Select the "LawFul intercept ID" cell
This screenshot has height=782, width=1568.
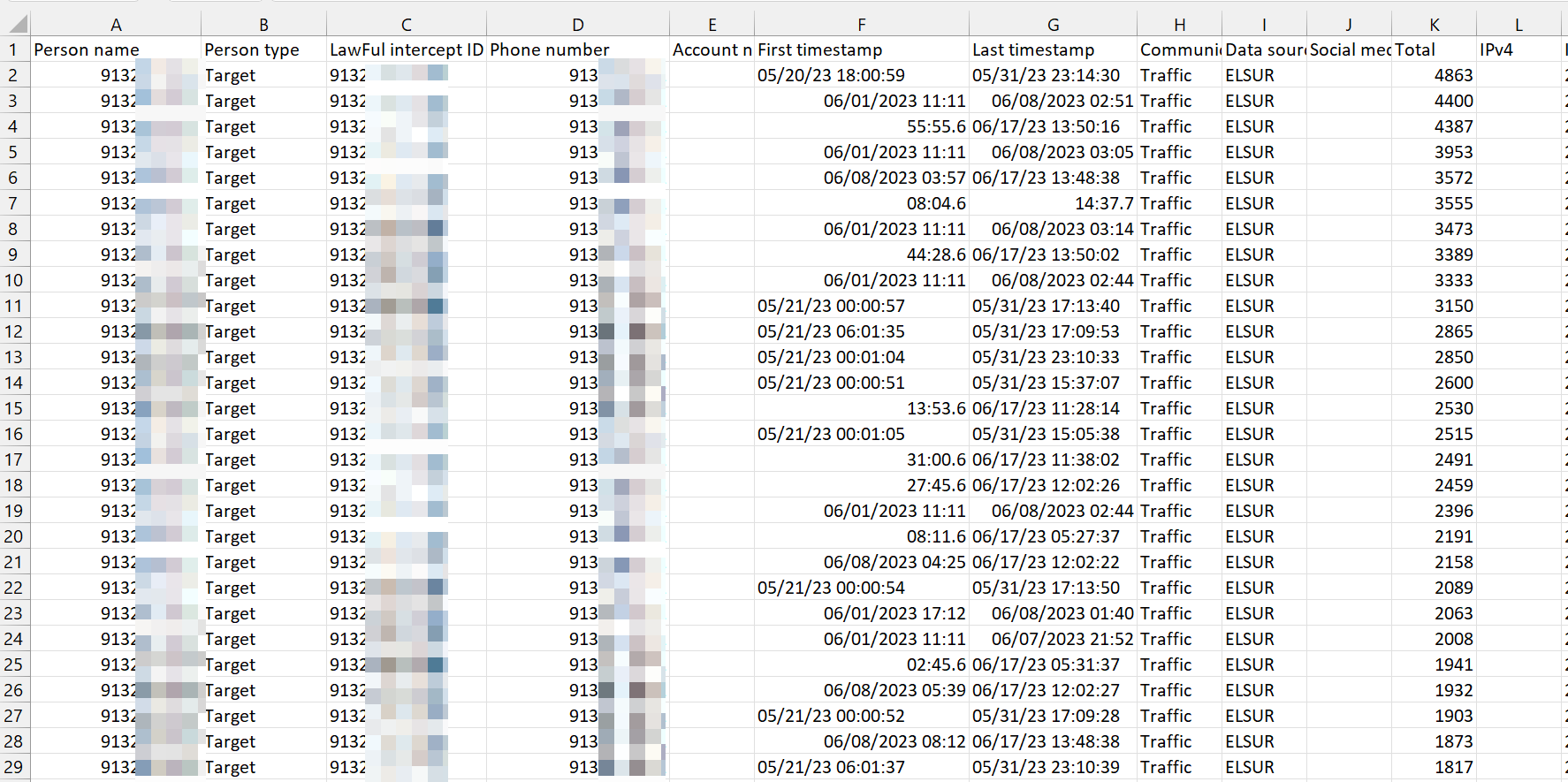[x=406, y=50]
